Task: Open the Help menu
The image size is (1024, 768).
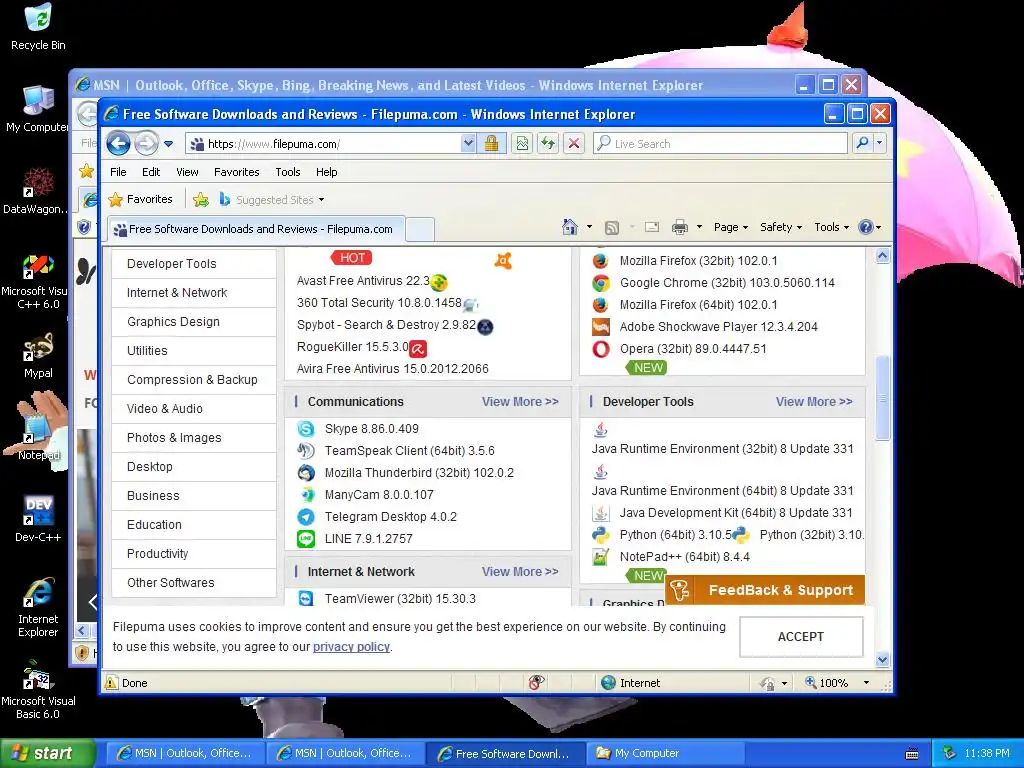Action: tap(327, 172)
